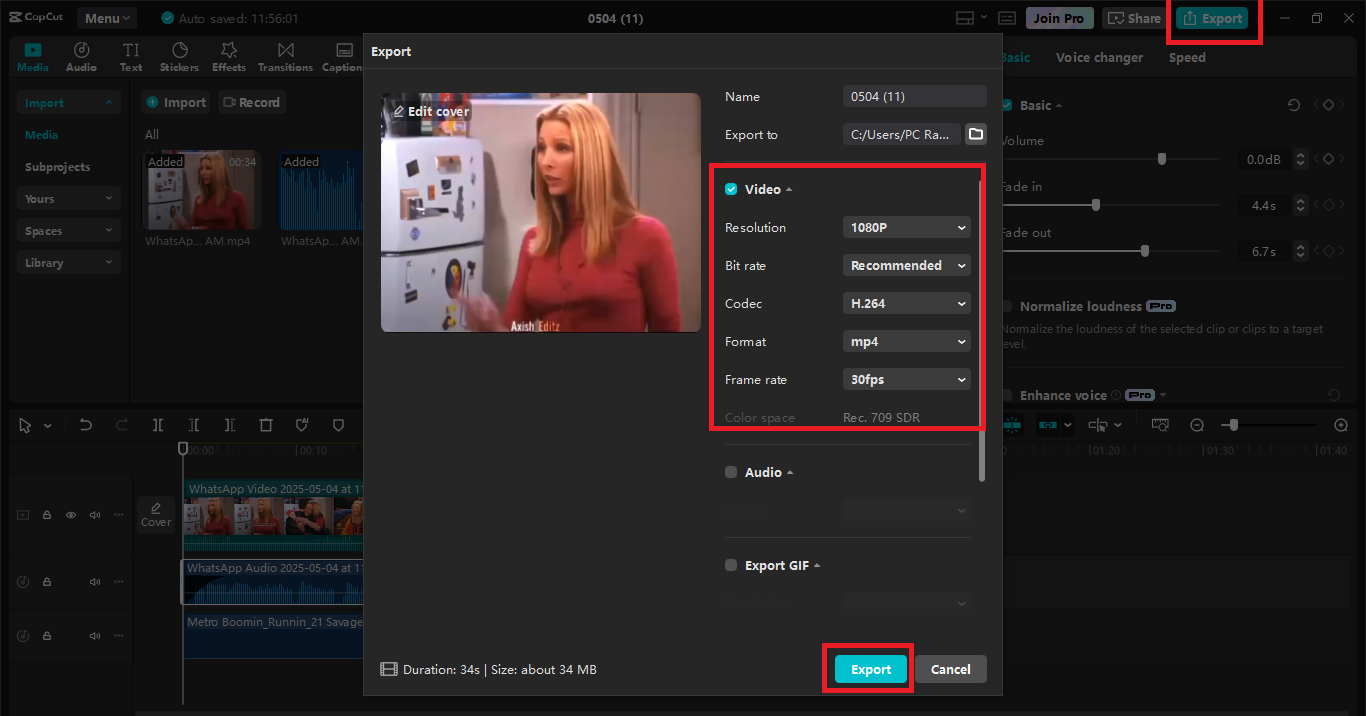Enable the Export GIF checkbox
Screen dimensions: 1366x716
731,565
